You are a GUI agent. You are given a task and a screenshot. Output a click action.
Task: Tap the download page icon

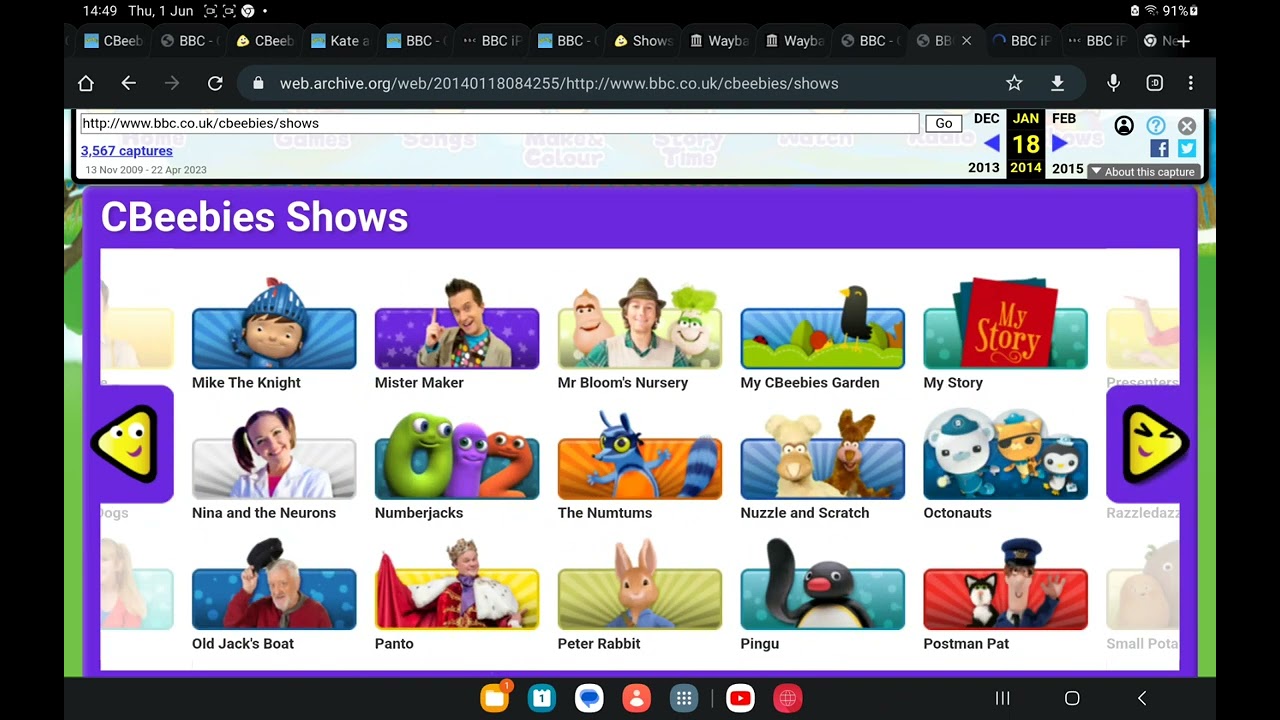(x=1057, y=83)
